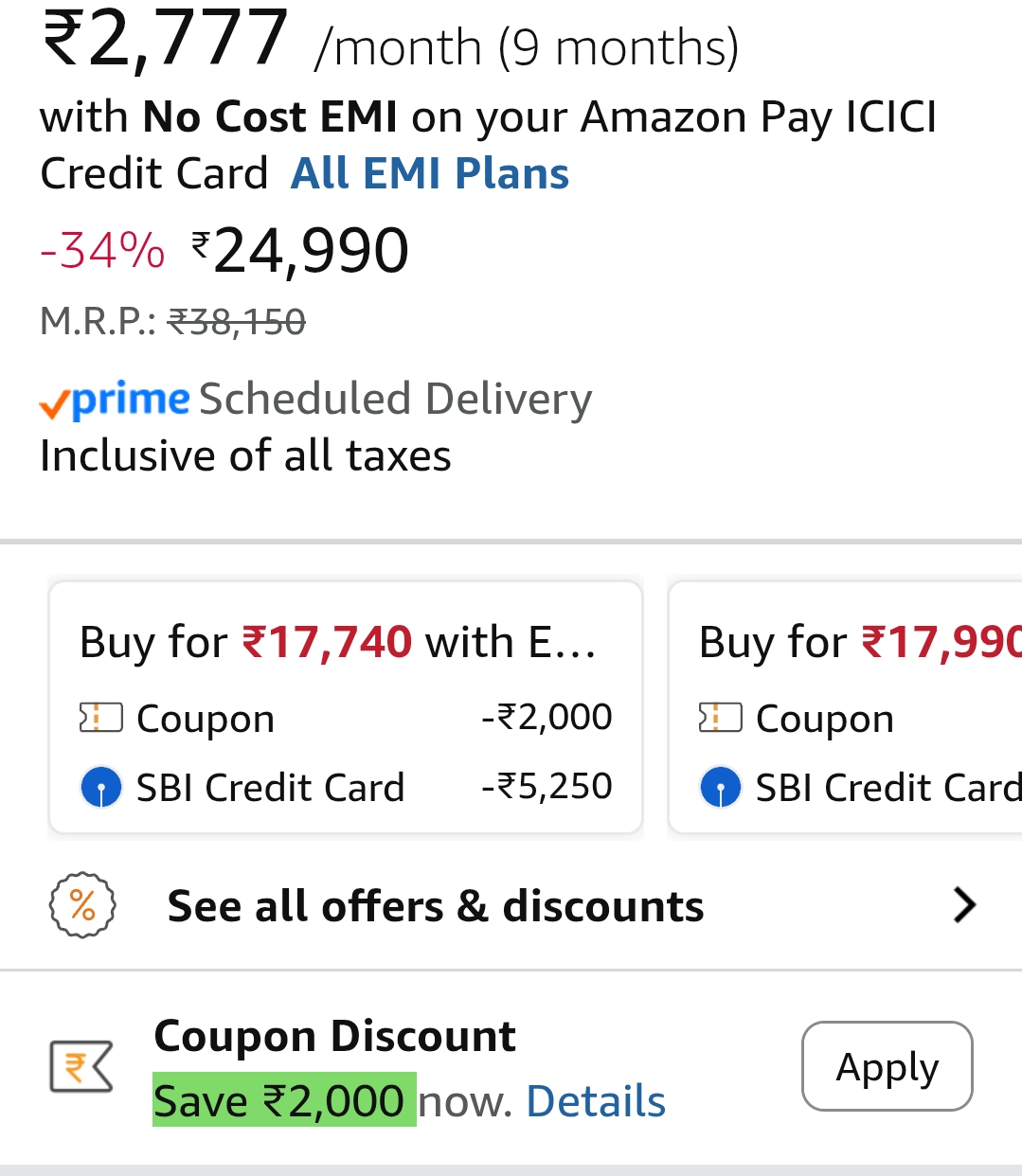Tap the struck-through M.R.P. ₹38,150 price
Image resolution: width=1022 pixels, height=1176 pixels.
(236, 323)
